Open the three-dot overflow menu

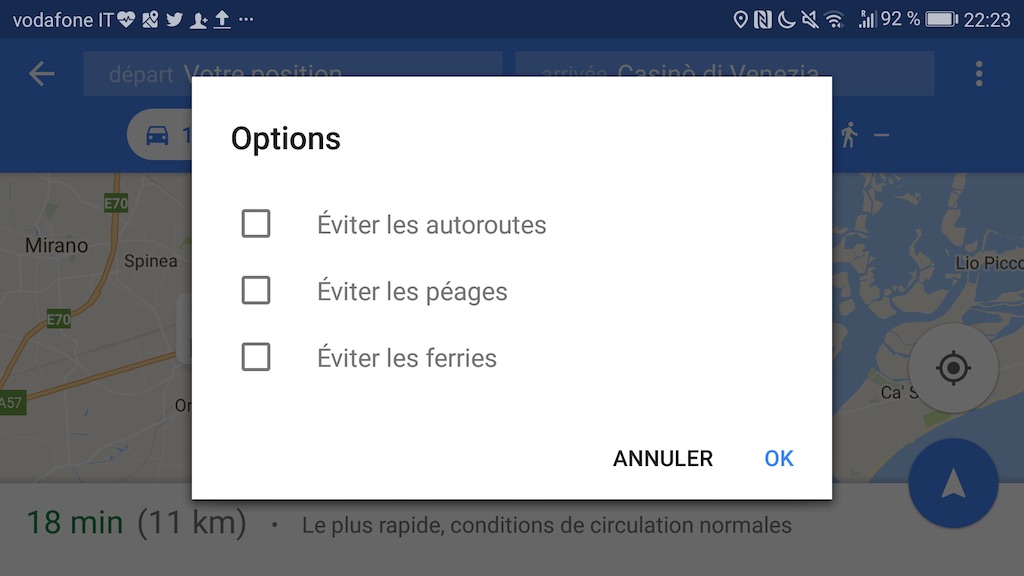[x=979, y=73]
